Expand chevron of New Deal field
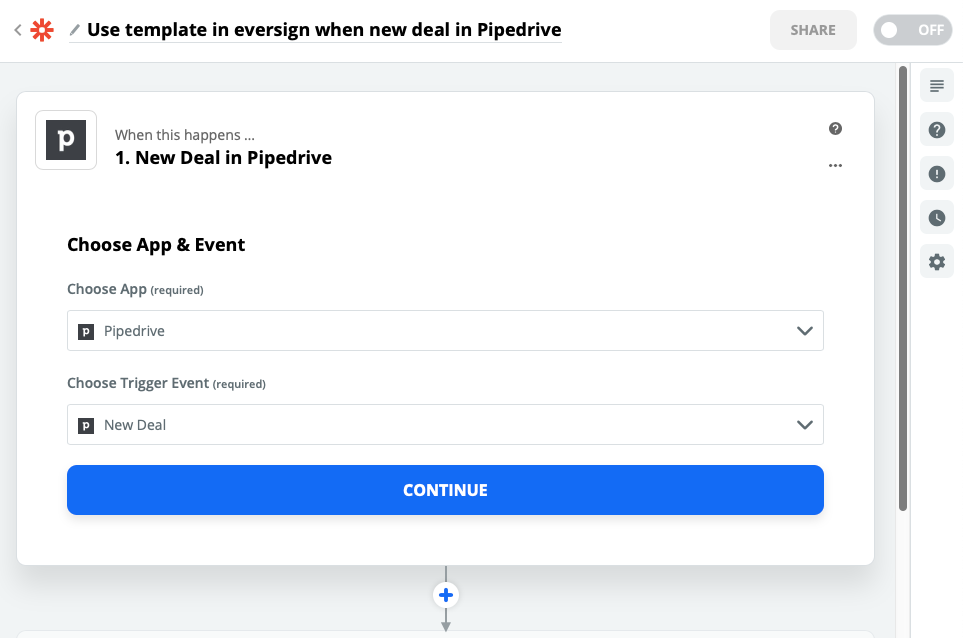963x638 pixels. tap(805, 425)
